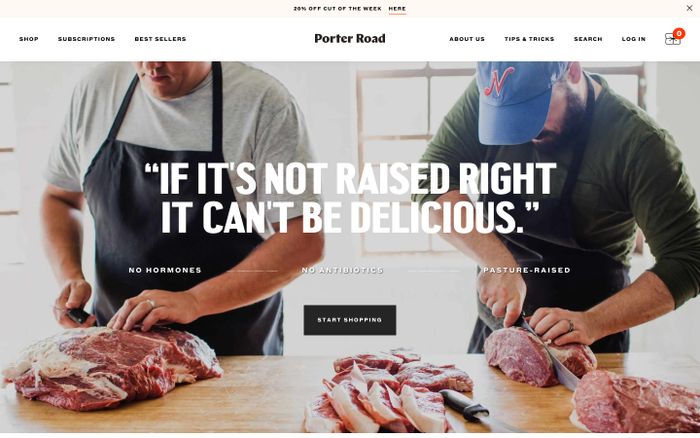Image resolution: width=700 pixels, height=438 pixels.
Task: Click the orange cart count badge
Action: click(x=679, y=33)
